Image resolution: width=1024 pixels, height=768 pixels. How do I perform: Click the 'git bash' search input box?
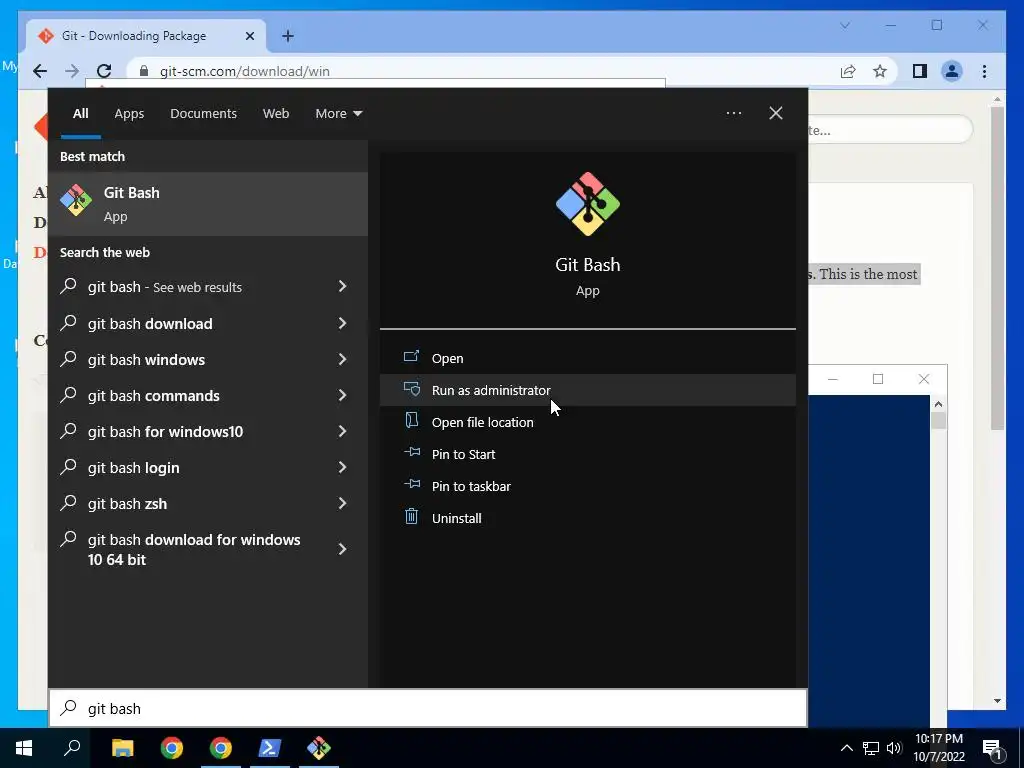pos(428,709)
